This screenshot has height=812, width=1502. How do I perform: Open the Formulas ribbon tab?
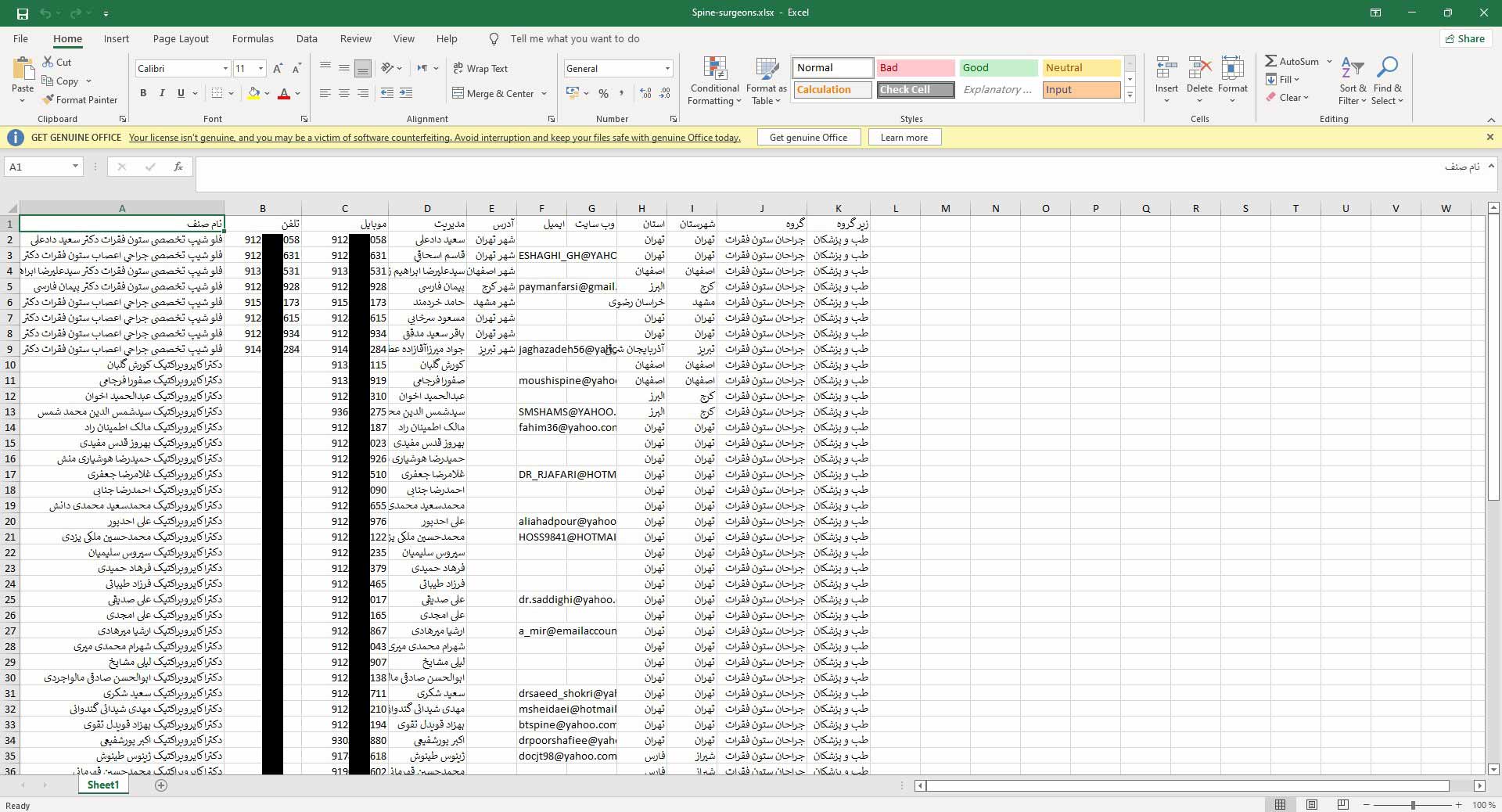click(253, 39)
